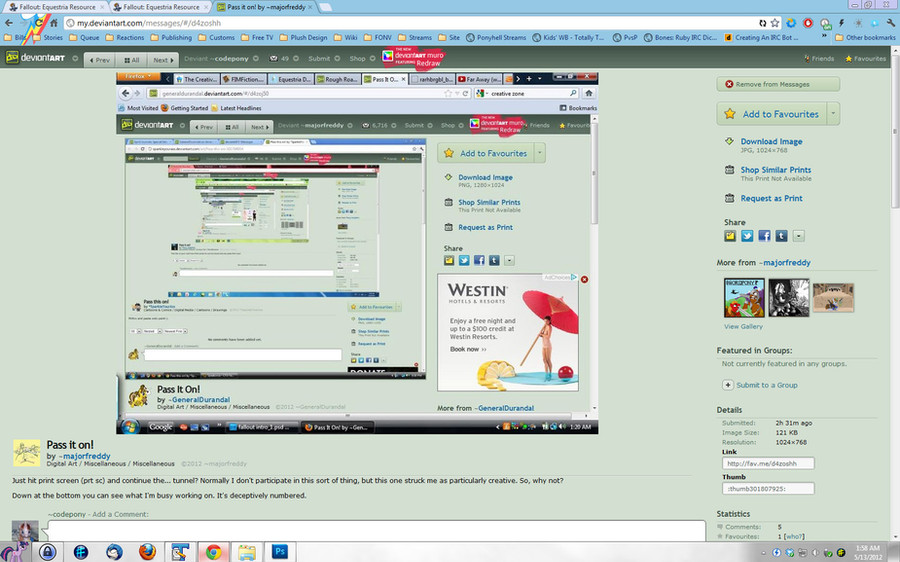900x562 pixels.
Task: Click the Download Image link
Action: (x=771, y=141)
